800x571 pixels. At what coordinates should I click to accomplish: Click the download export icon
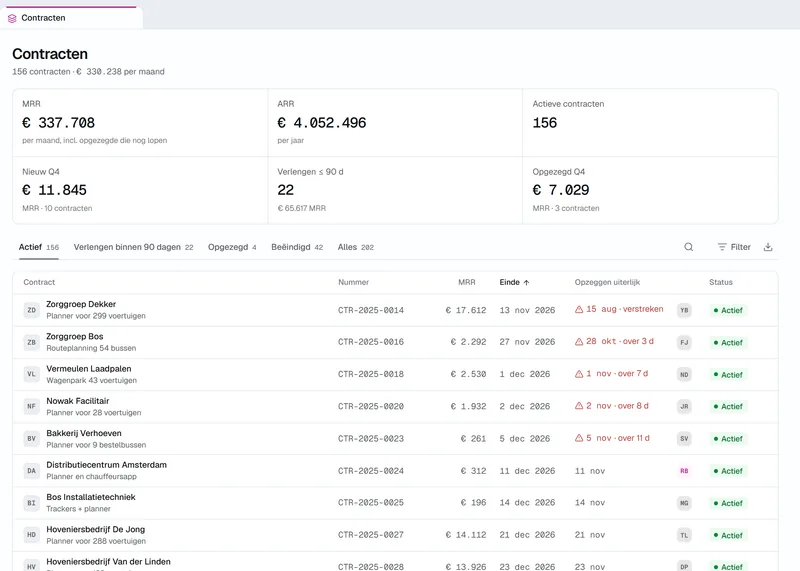click(768, 247)
